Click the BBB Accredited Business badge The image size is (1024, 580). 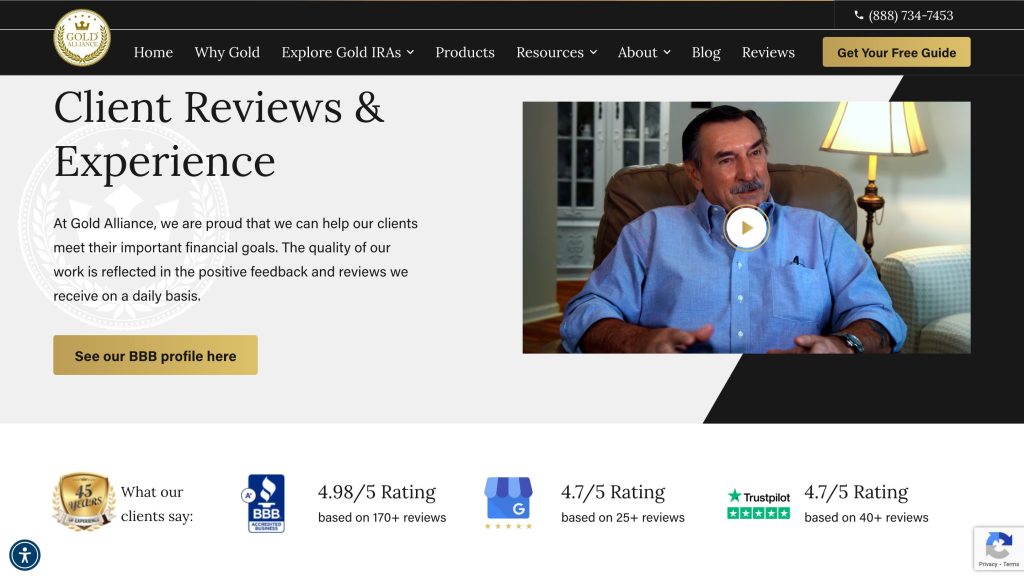point(265,503)
